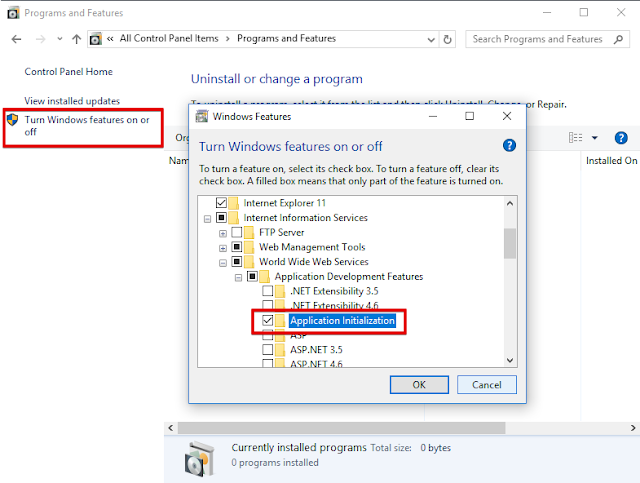Click folder icon beside FTP Server

tap(249, 232)
